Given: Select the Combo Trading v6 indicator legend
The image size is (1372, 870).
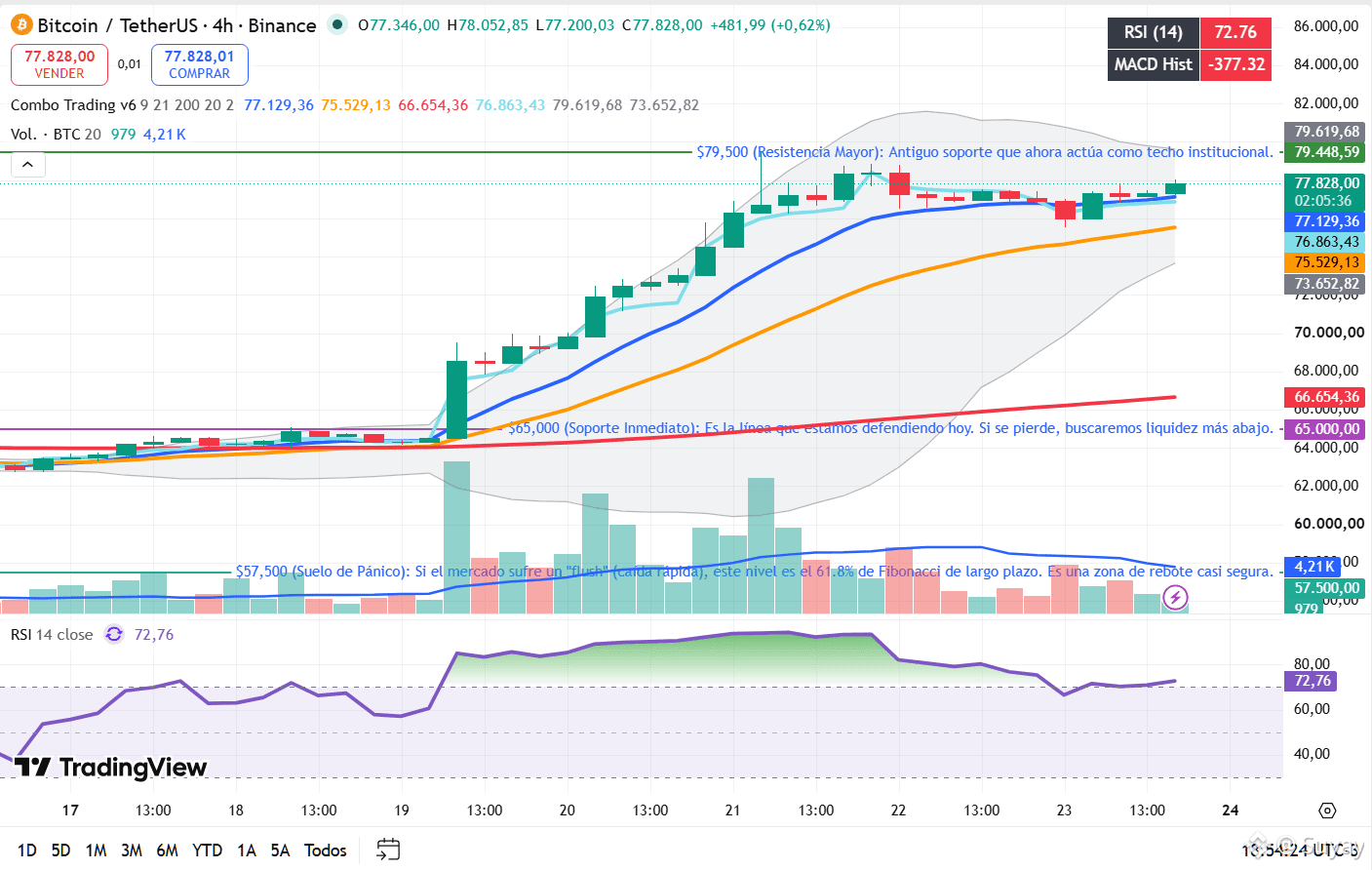Looking at the screenshot, I should click(x=73, y=105).
